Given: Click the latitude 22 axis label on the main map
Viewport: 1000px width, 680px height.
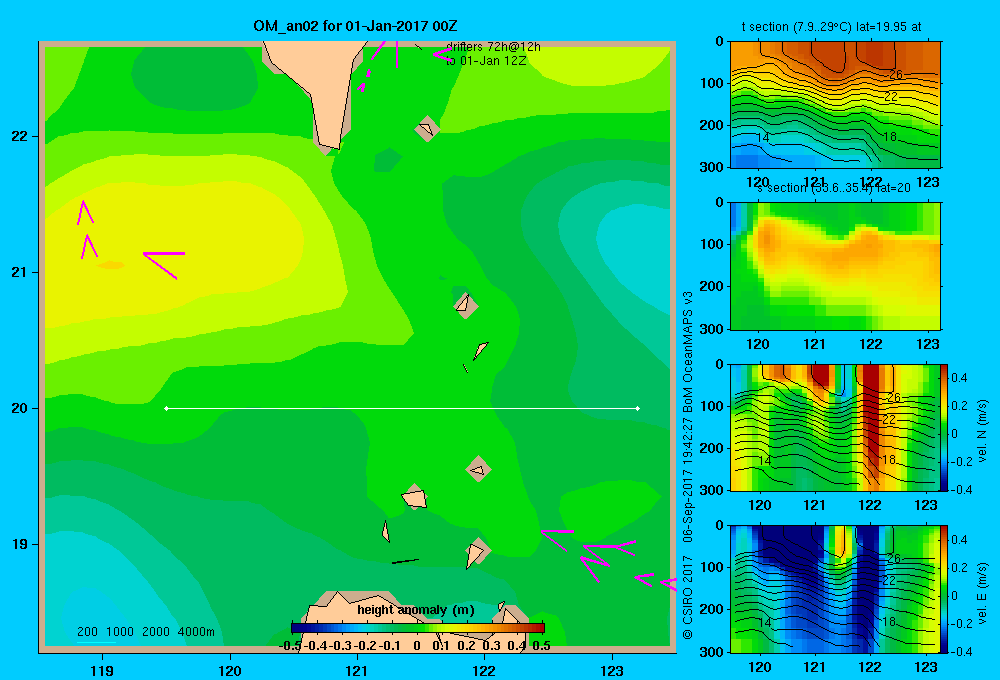Looking at the screenshot, I should pyautogui.click(x=19, y=136).
